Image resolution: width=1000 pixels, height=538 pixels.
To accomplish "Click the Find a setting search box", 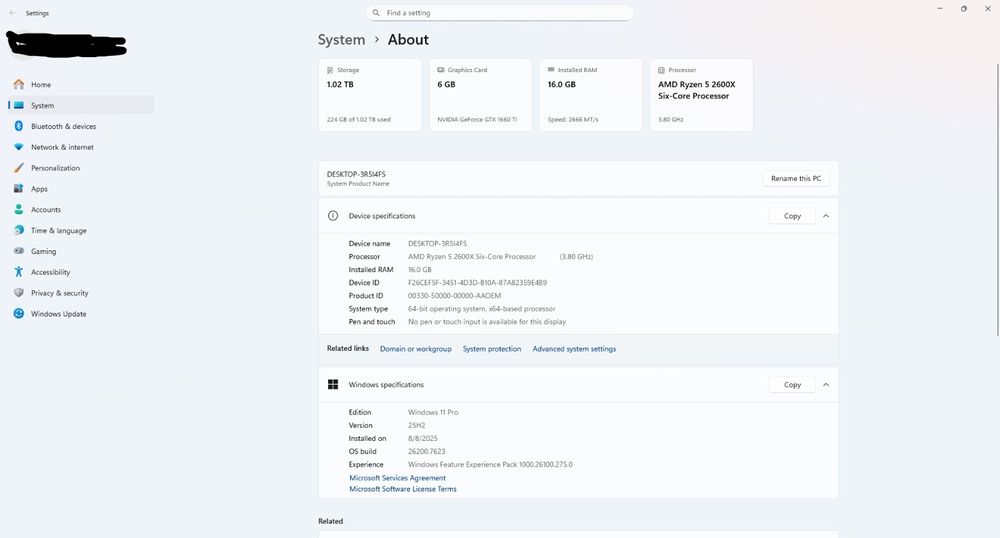I will (x=500, y=13).
